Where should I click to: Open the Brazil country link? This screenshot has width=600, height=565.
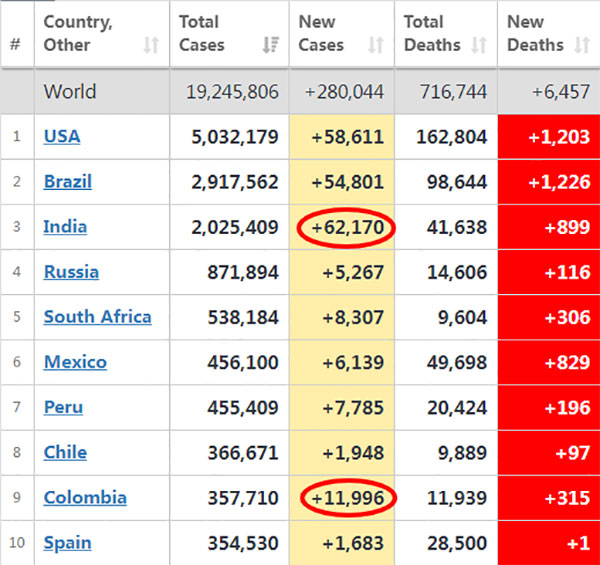coord(68,182)
